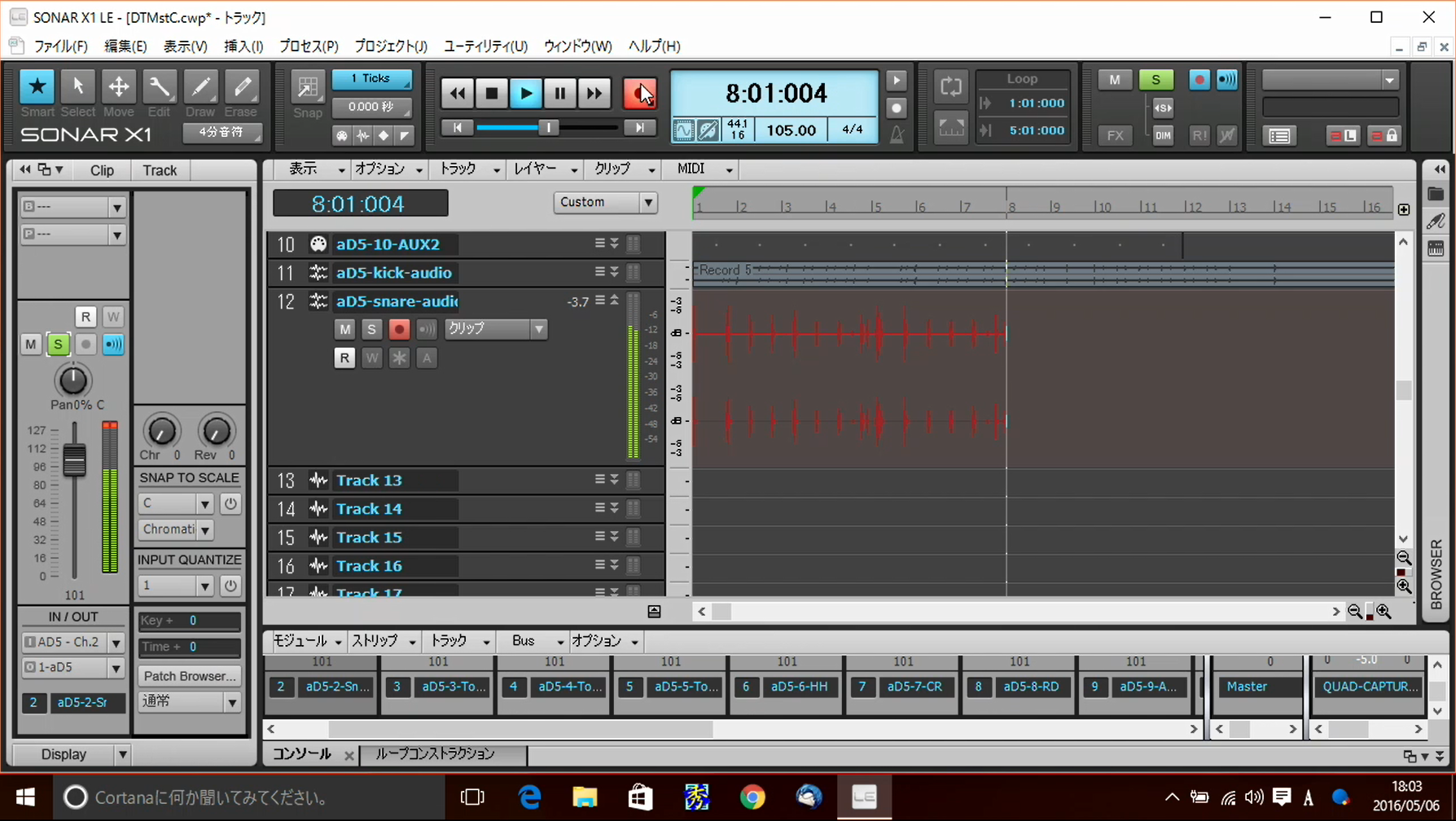Screen dimensions: 1456x821
Task: Open the オプション track view menu
Action: 388,169
